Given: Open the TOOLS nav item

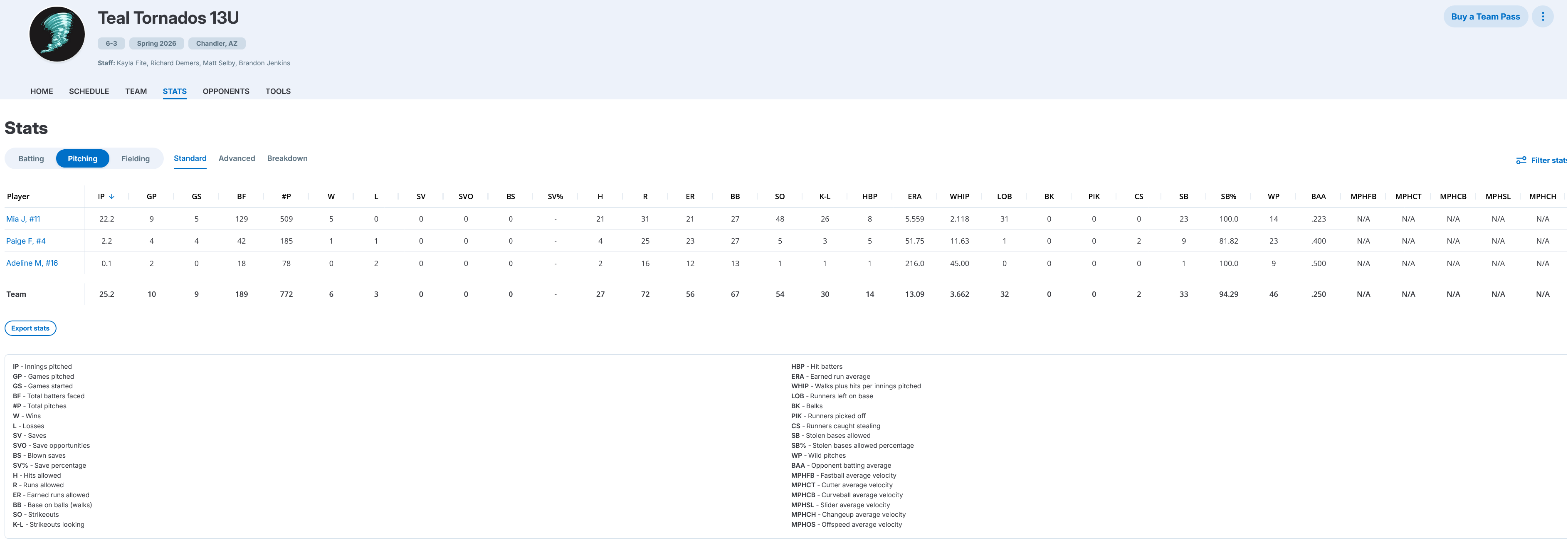Looking at the screenshot, I should tap(278, 91).
